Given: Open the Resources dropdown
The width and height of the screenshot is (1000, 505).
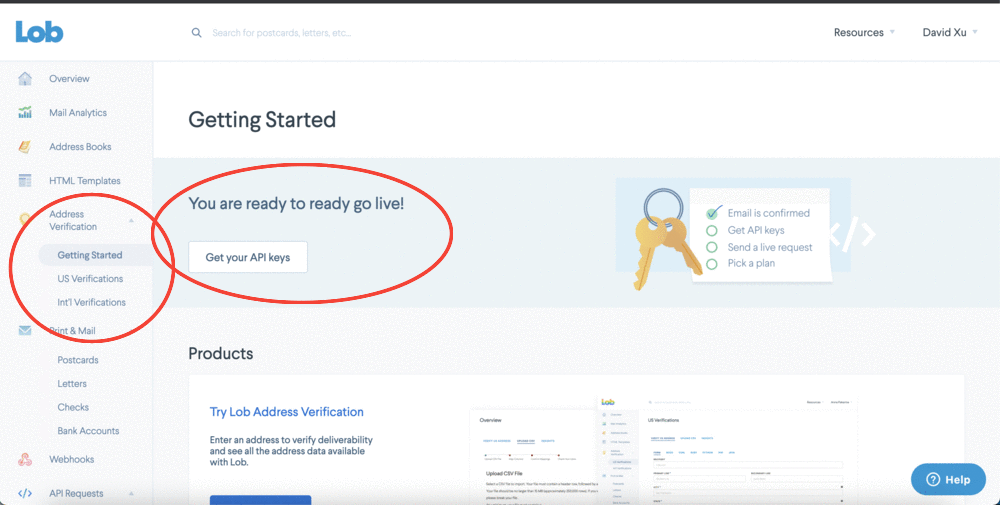Looking at the screenshot, I should coord(864,32).
